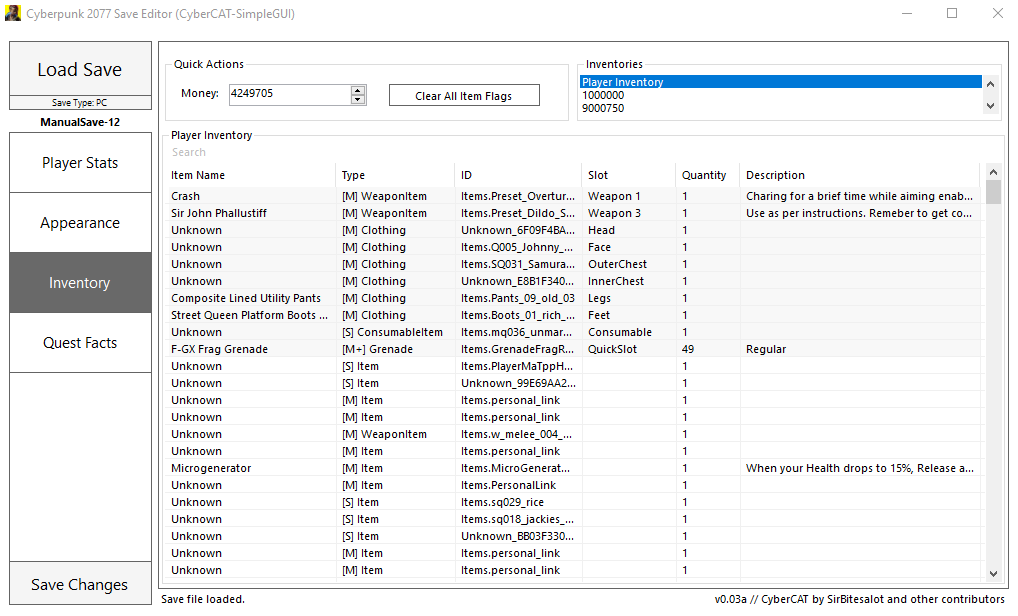Focus the inventory Search box
The height and width of the screenshot is (616, 1018).
coord(400,152)
